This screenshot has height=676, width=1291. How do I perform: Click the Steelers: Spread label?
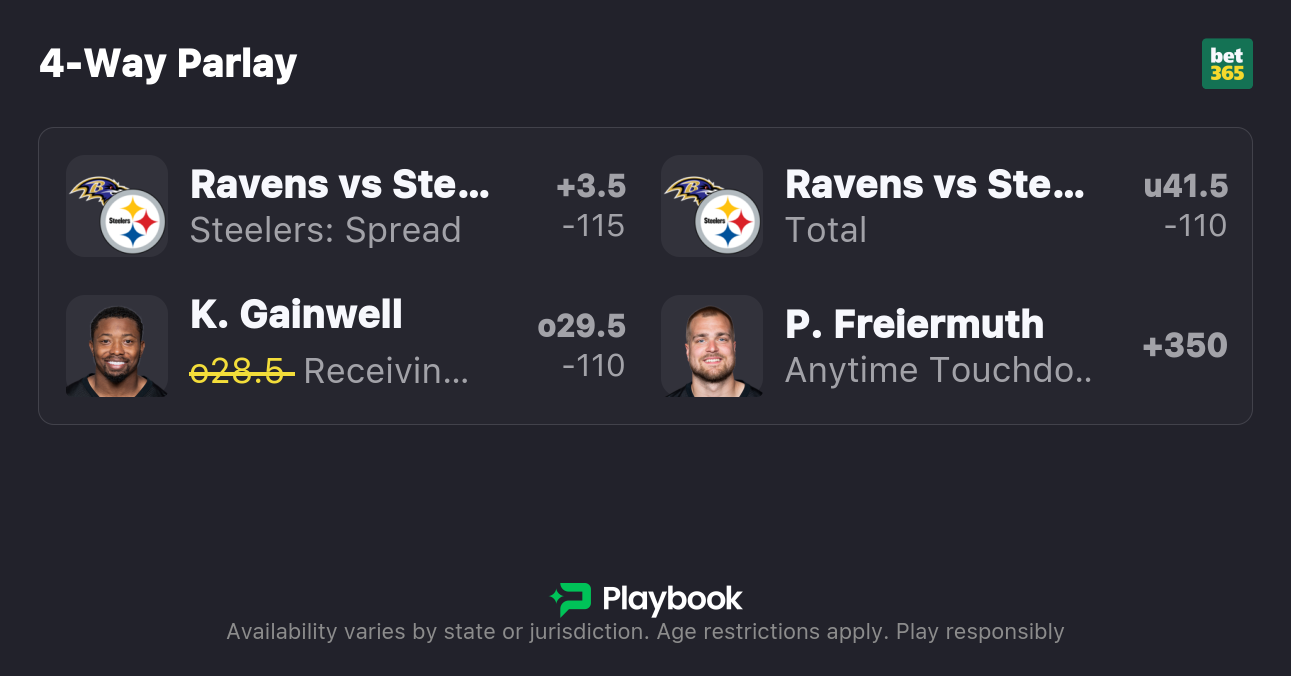[325, 230]
